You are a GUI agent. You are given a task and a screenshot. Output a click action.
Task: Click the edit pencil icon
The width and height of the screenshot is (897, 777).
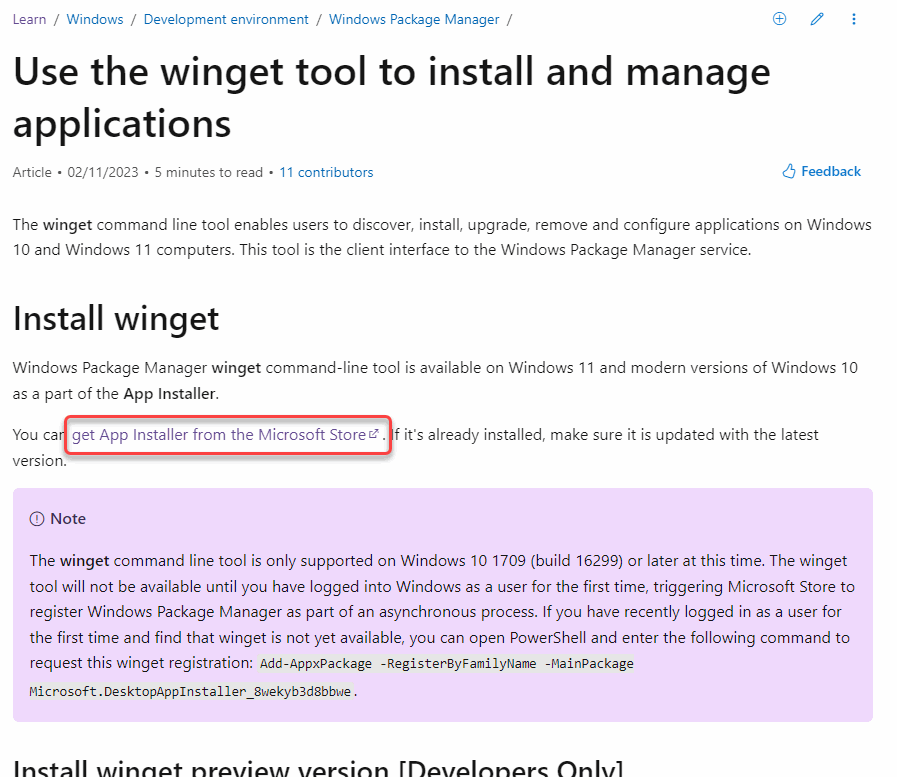[817, 19]
